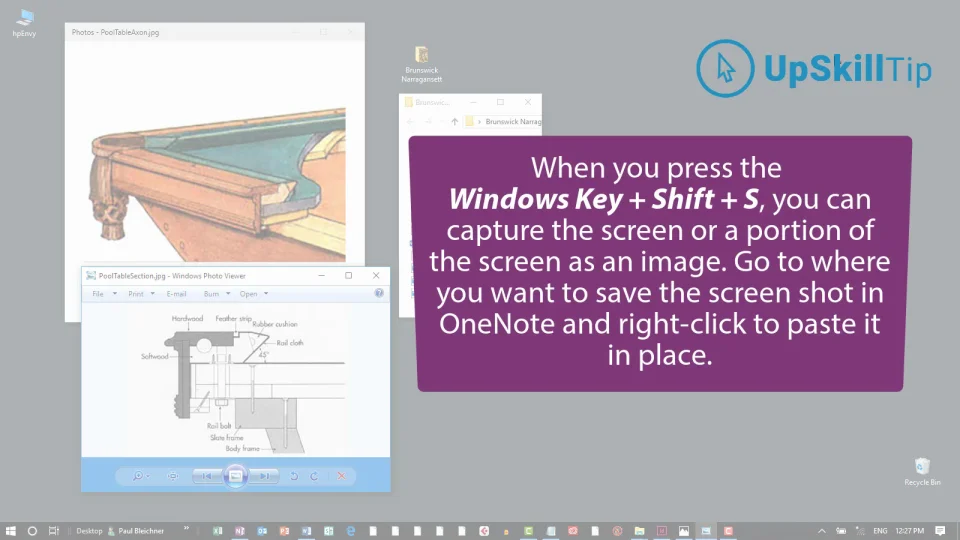
Task: Rotate the photo counterclockwise in Photo Viewer
Action: click(x=294, y=476)
